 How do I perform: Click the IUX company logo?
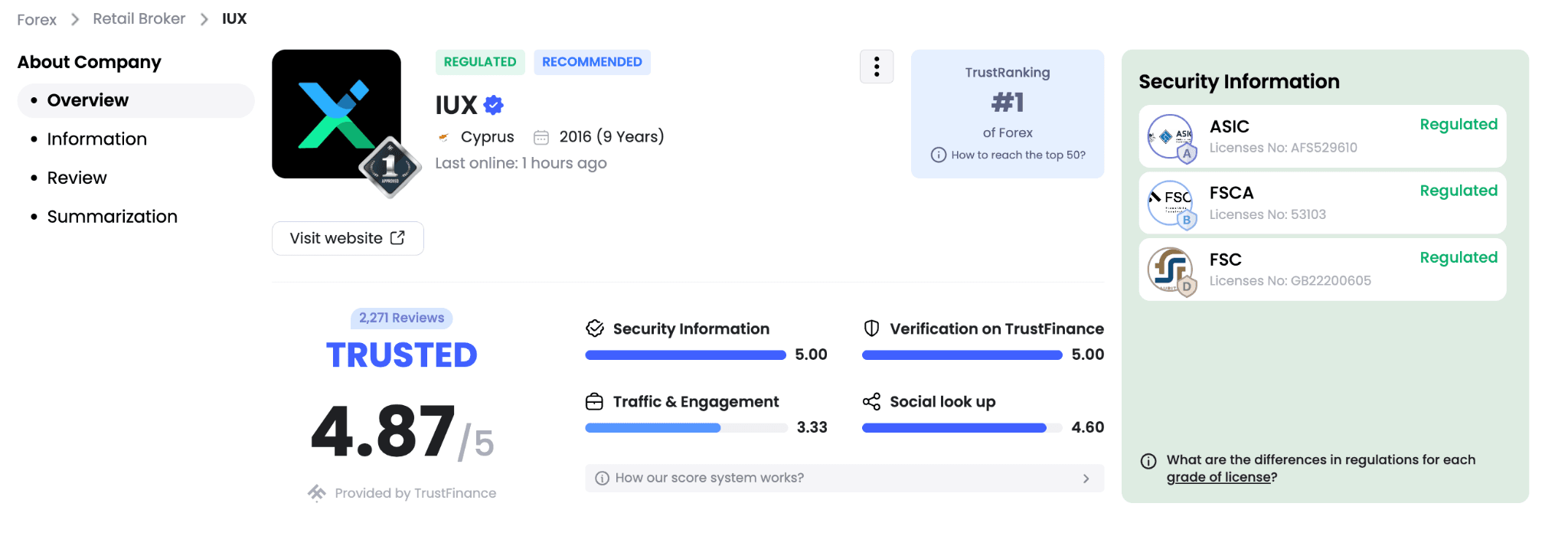336,114
